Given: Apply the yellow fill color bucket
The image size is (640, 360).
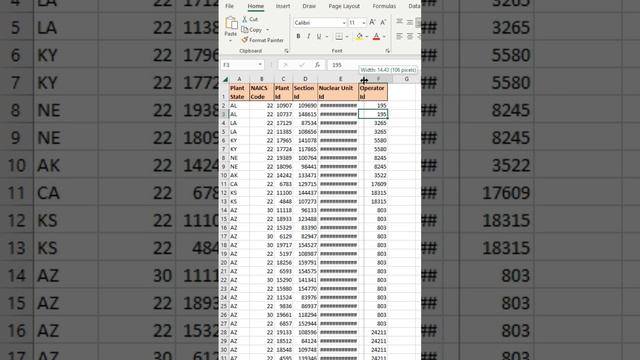Looking at the screenshot, I should 359,36.
